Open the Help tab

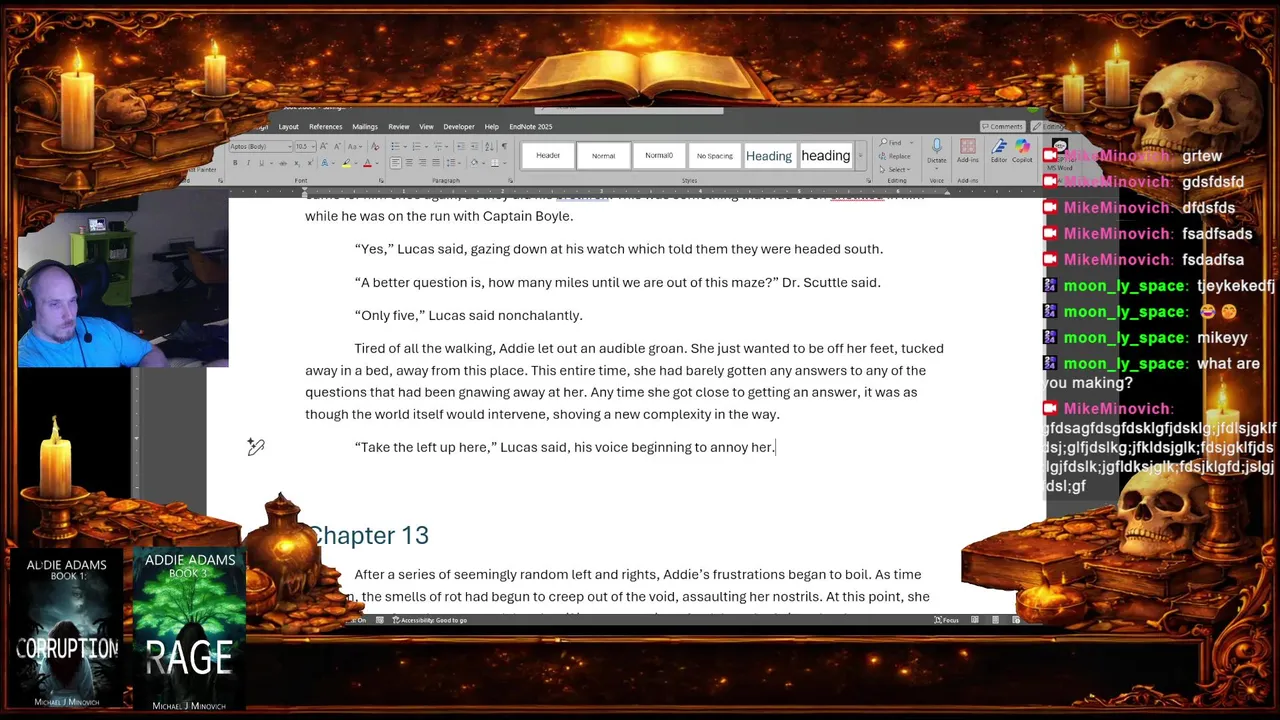(491, 127)
